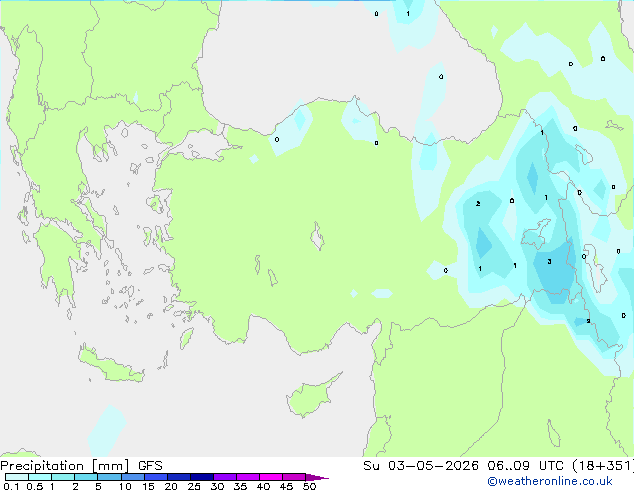Click the '3' precipitation value on the map
The width and height of the screenshot is (634, 490).
(x=549, y=262)
